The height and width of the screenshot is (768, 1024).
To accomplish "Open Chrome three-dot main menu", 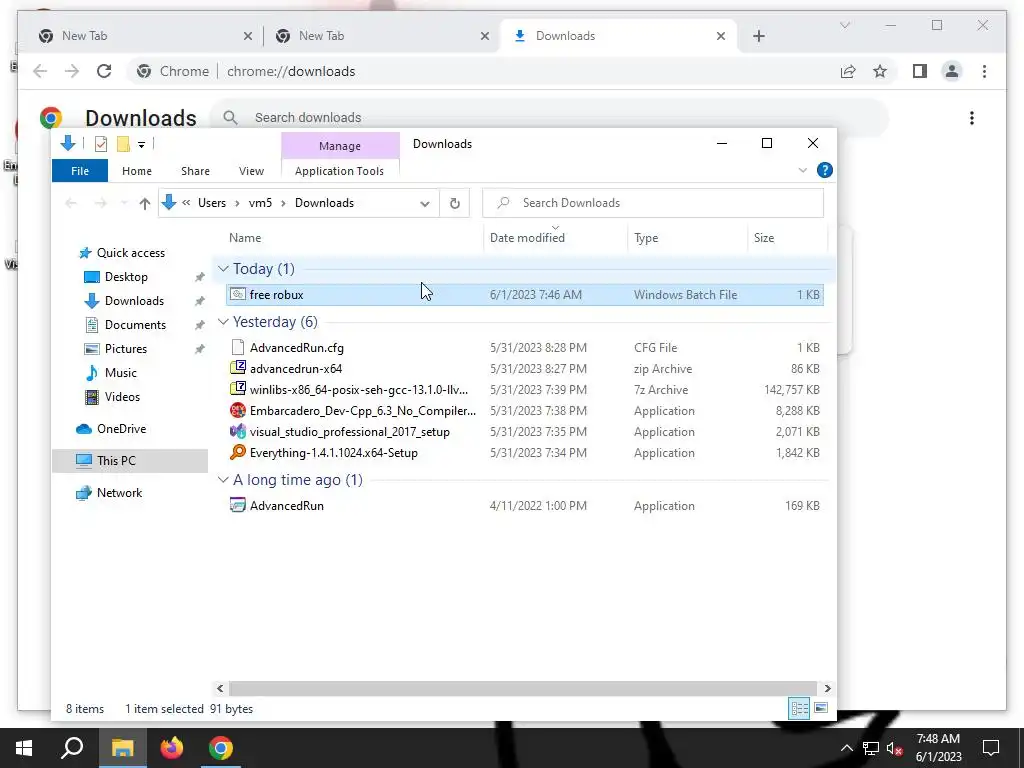I will (984, 71).
